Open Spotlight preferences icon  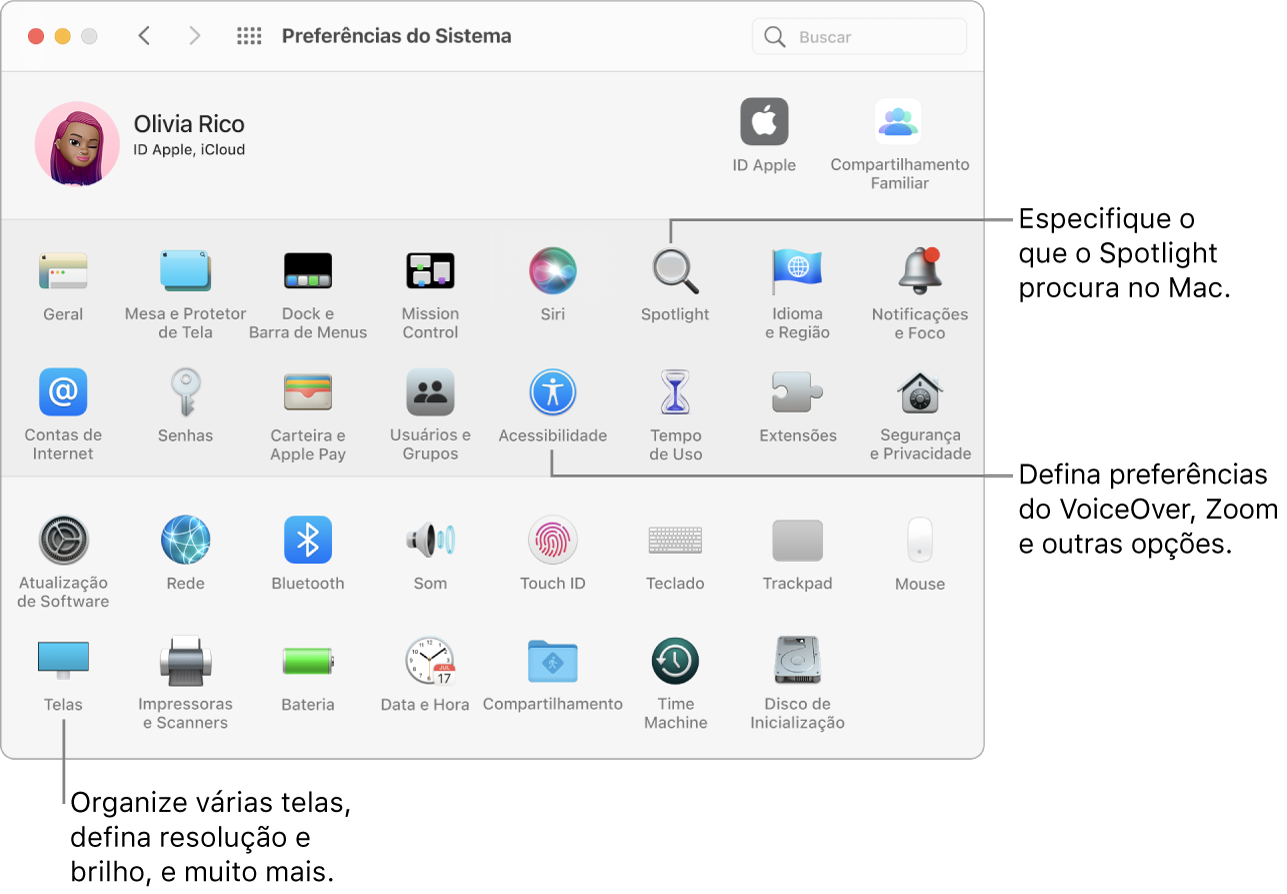pyautogui.click(x=675, y=271)
